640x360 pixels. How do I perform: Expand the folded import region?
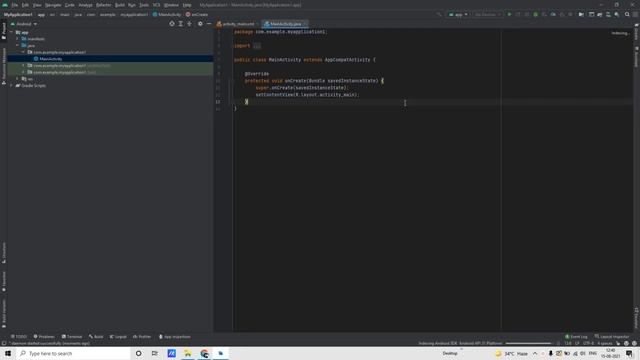[x=257, y=46]
